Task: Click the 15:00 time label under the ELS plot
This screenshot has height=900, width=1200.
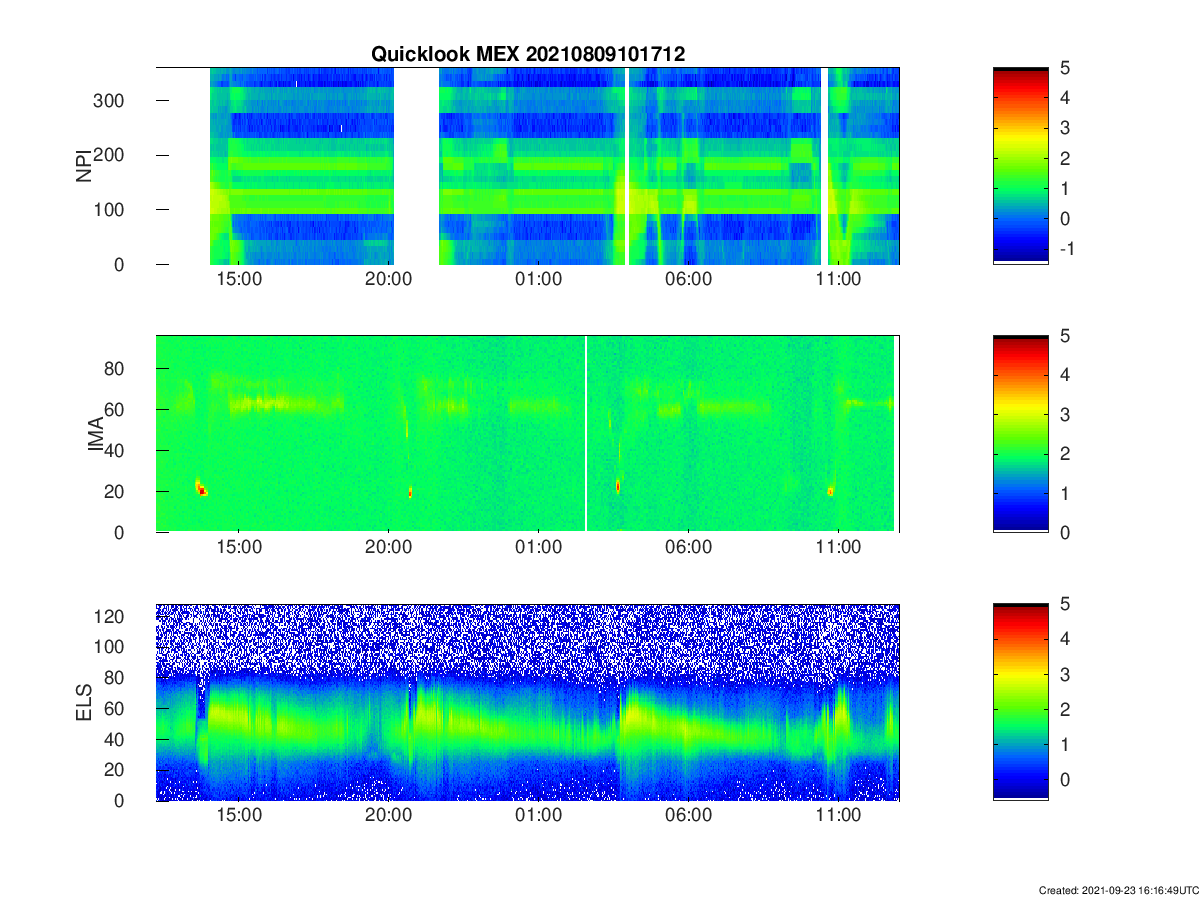Action: [239, 815]
